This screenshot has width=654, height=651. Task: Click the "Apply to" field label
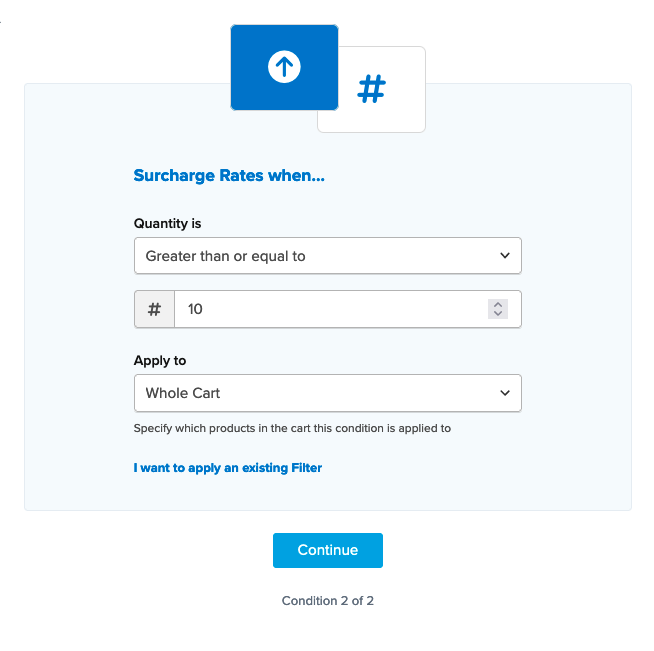point(160,361)
